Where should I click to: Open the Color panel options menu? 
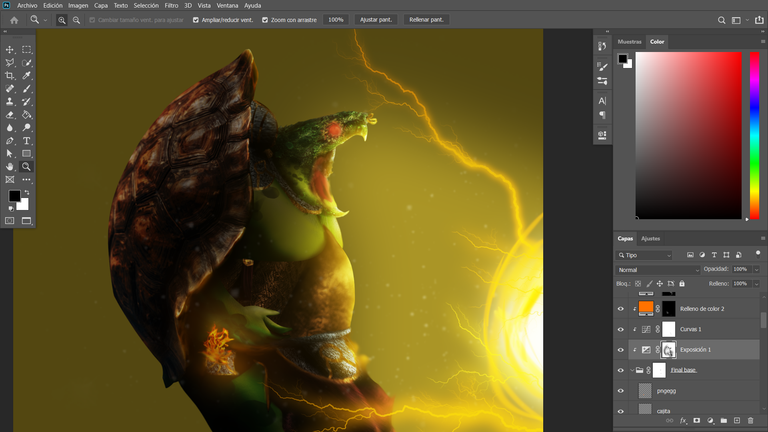(763, 42)
